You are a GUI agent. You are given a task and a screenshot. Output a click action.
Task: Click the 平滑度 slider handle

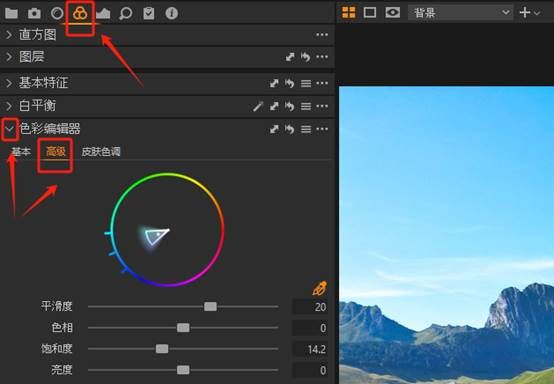click(x=211, y=307)
